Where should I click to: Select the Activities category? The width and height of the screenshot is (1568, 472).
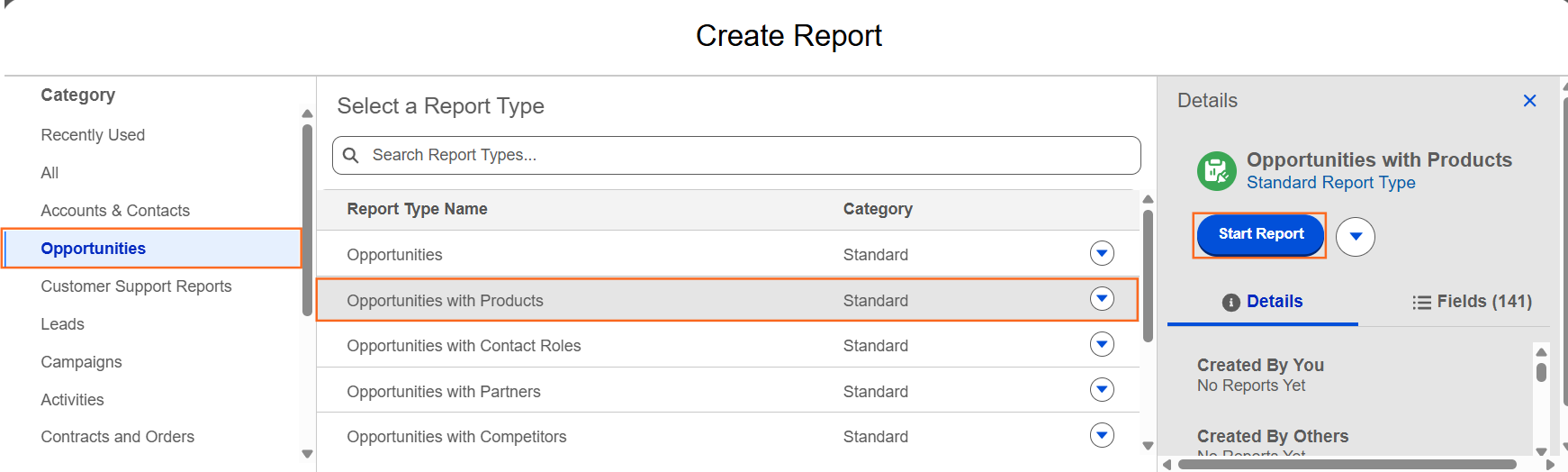tap(72, 400)
